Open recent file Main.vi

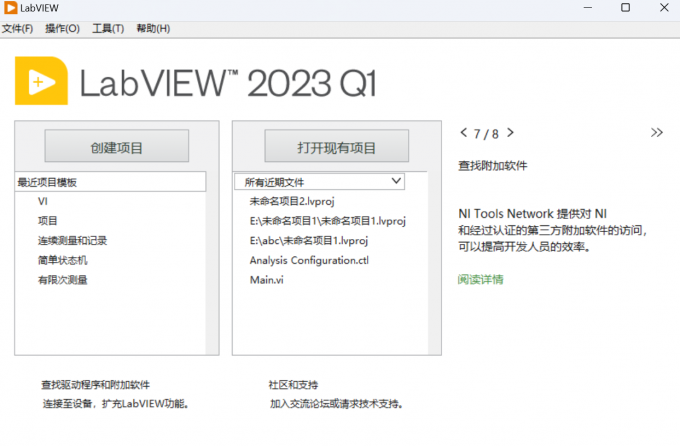tap(267, 280)
